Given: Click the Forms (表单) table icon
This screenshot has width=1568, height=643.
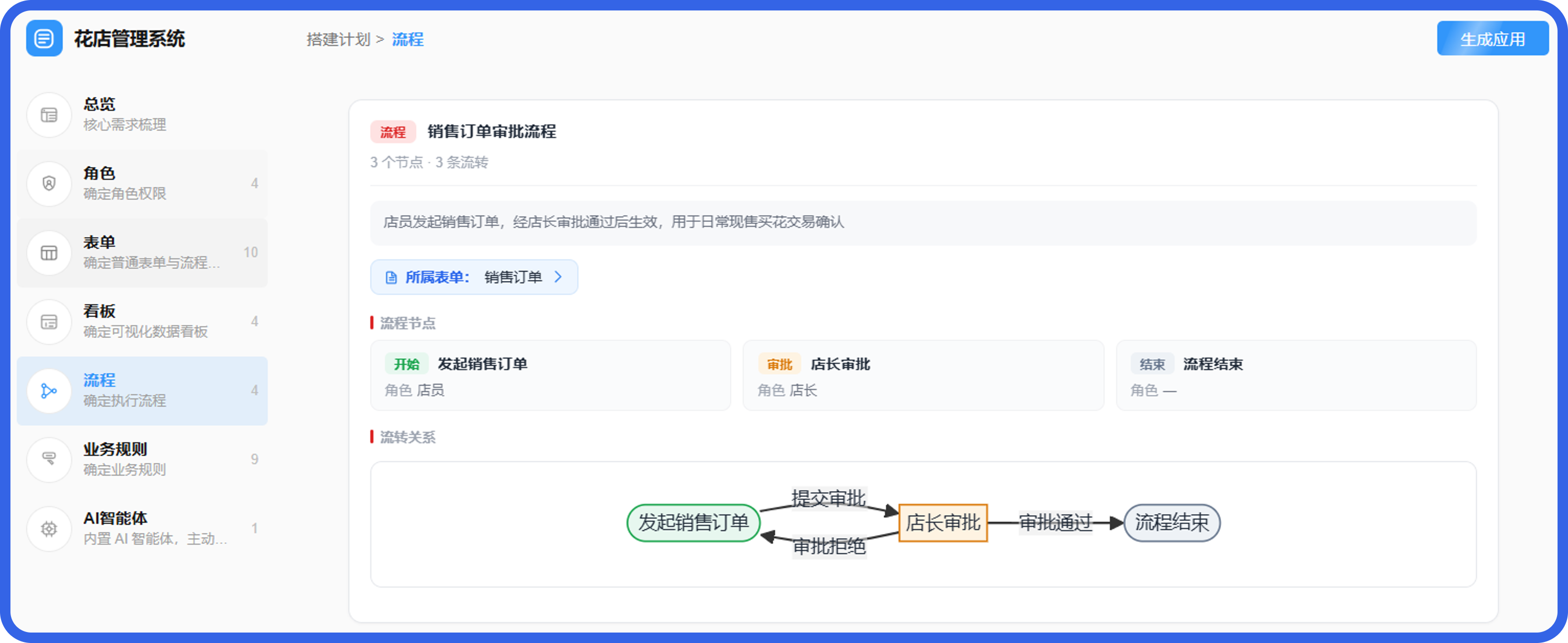Looking at the screenshot, I should [49, 252].
